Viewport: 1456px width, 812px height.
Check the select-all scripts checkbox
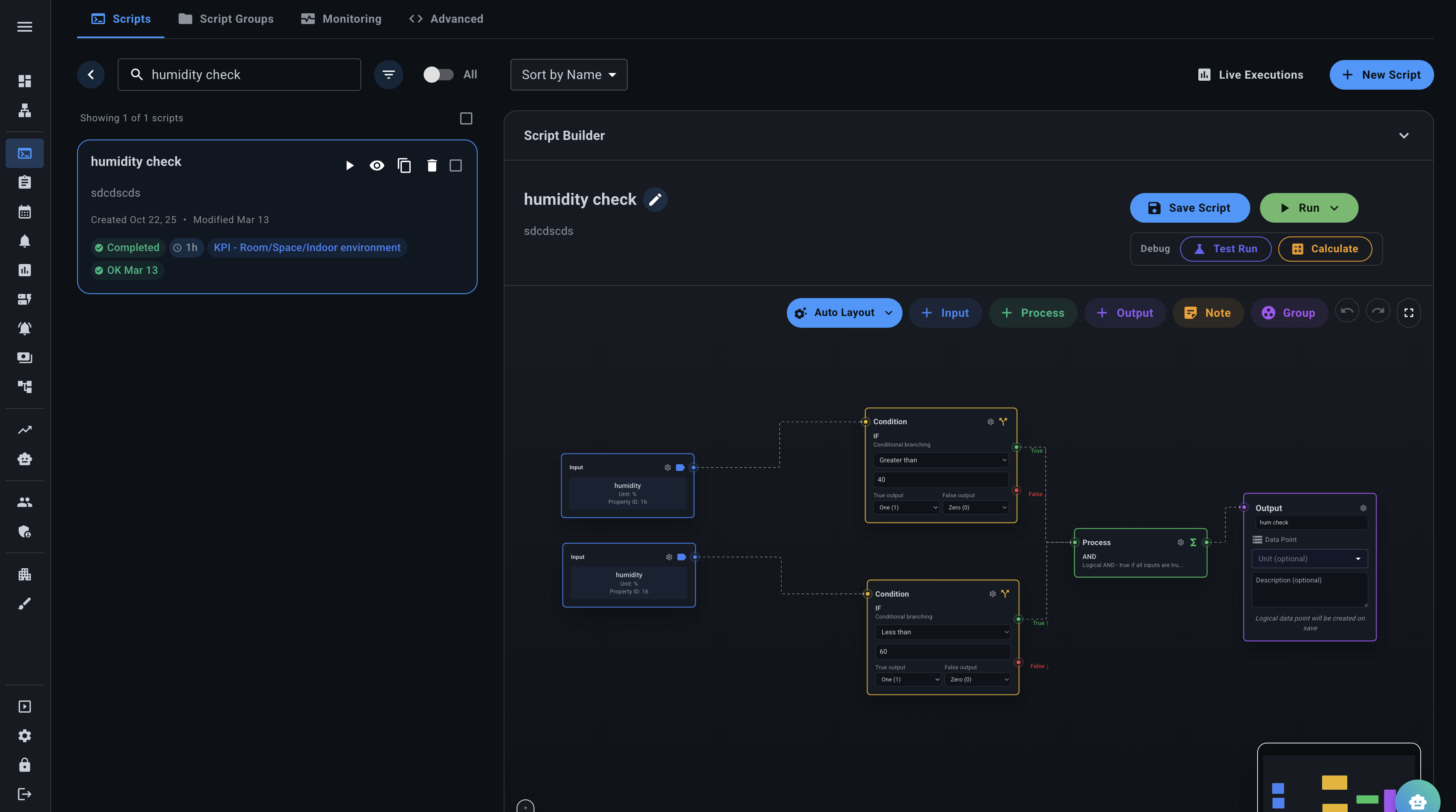pyautogui.click(x=465, y=118)
